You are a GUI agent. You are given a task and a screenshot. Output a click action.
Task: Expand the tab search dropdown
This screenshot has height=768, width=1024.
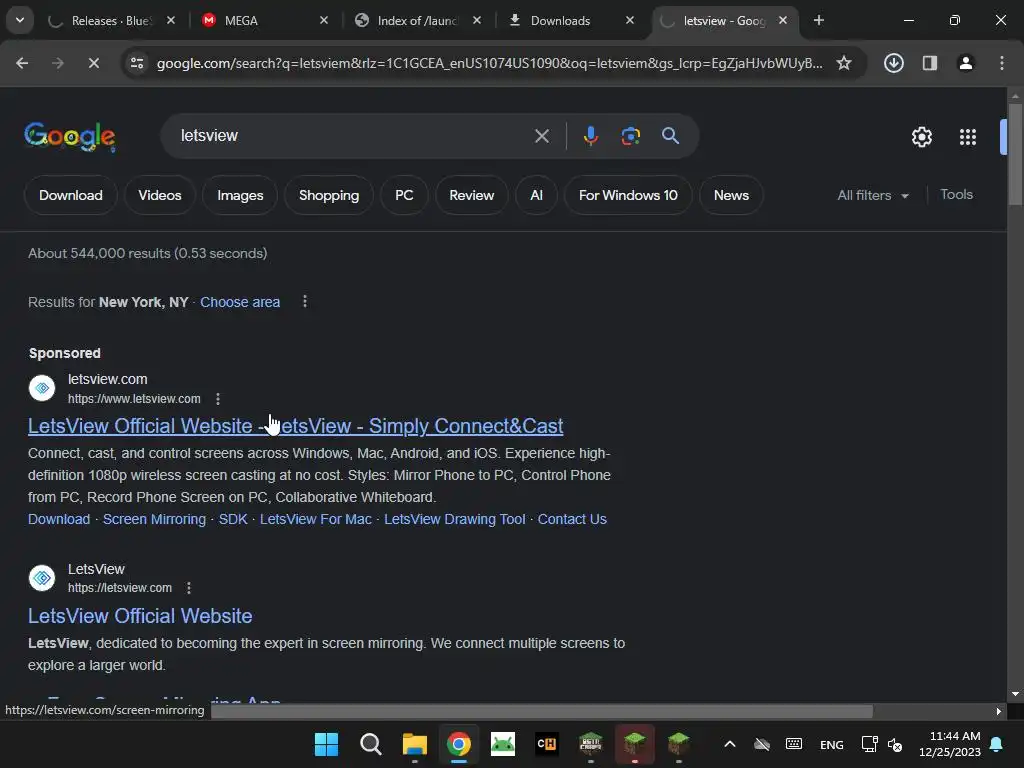(x=20, y=20)
